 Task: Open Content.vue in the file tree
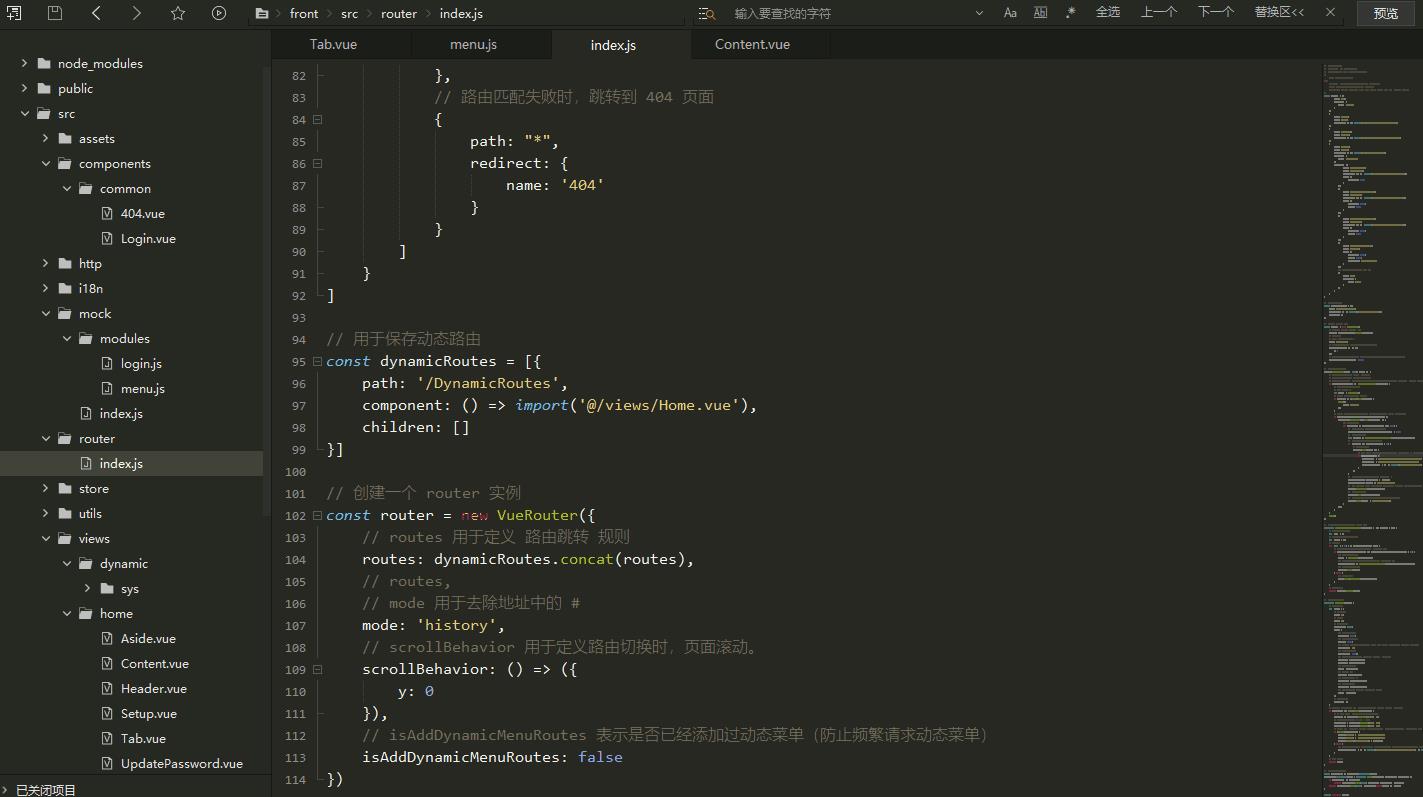155,663
